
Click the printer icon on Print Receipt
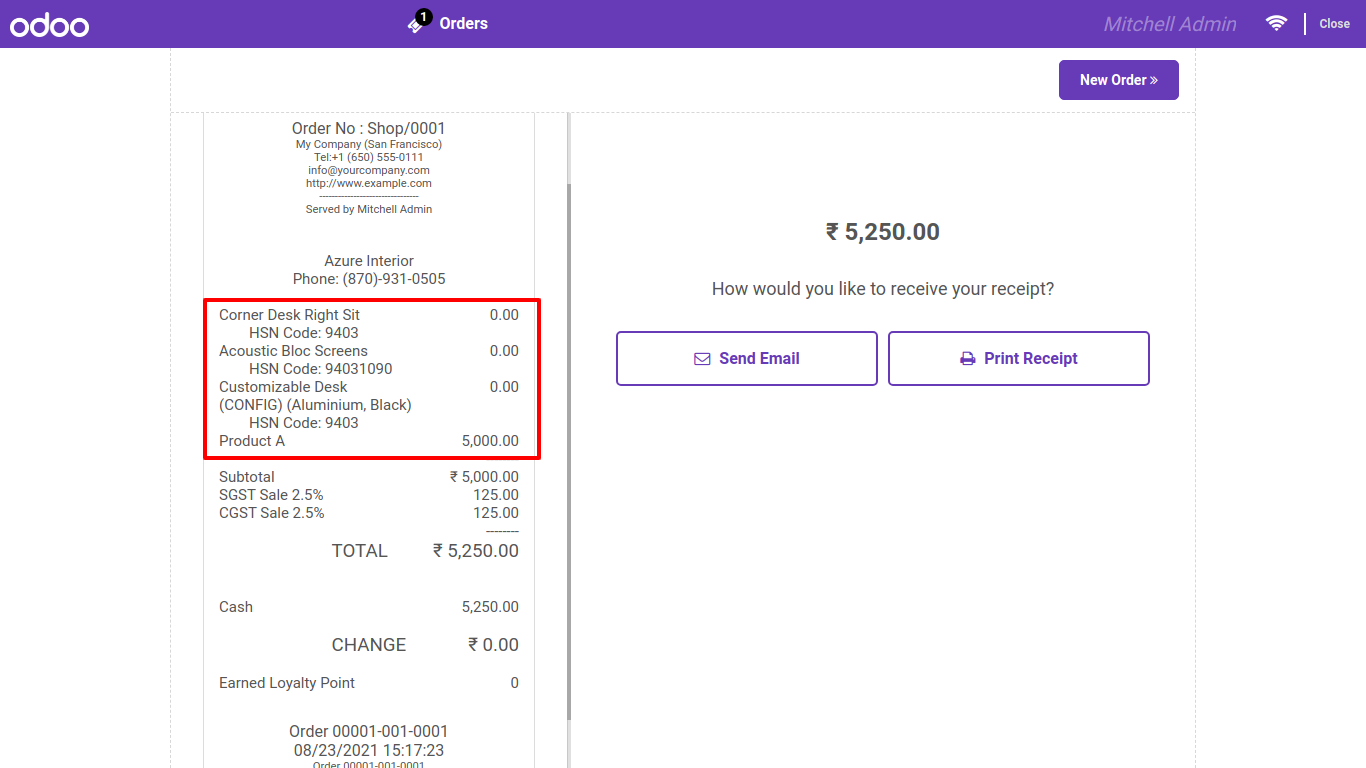[x=968, y=359]
